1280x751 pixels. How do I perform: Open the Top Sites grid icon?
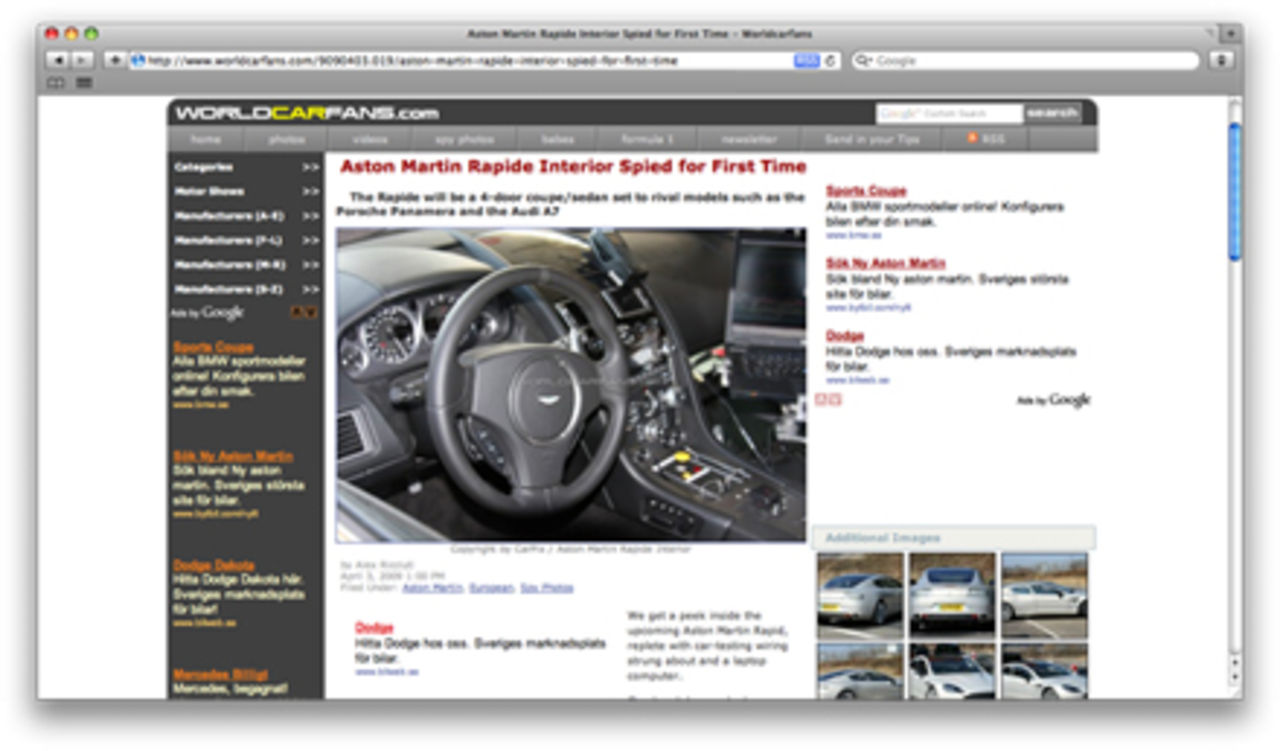[x=84, y=83]
